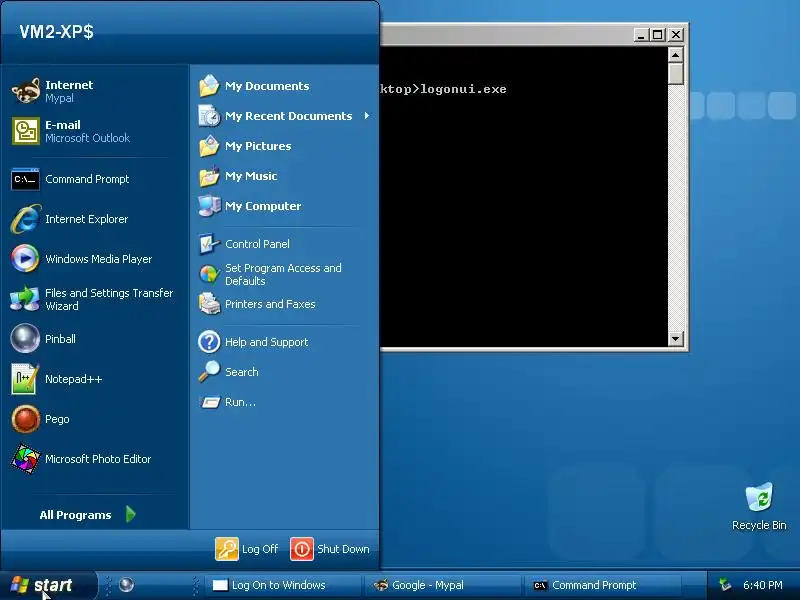
Task: Open Notepad++ icon
Action: pos(24,379)
